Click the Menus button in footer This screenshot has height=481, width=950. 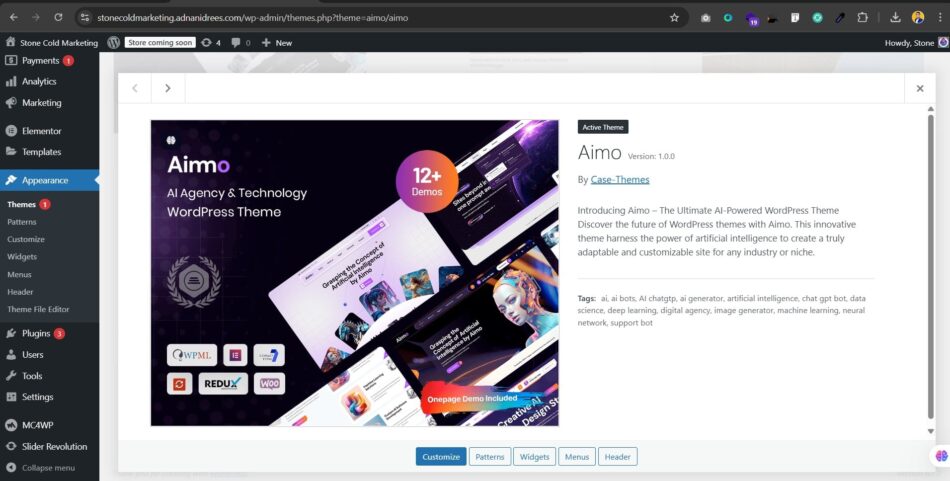point(577,457)
